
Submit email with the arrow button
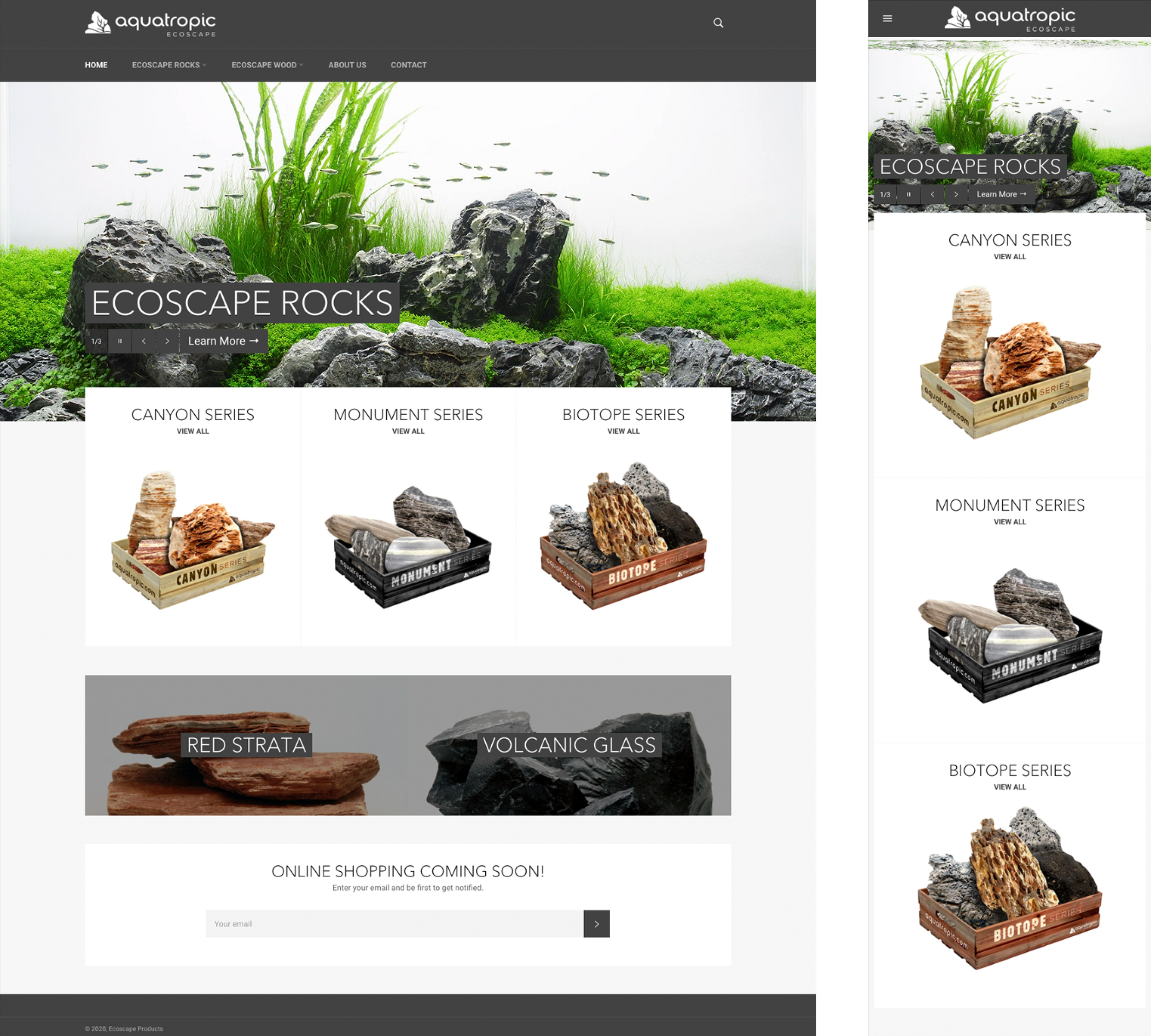596,924
